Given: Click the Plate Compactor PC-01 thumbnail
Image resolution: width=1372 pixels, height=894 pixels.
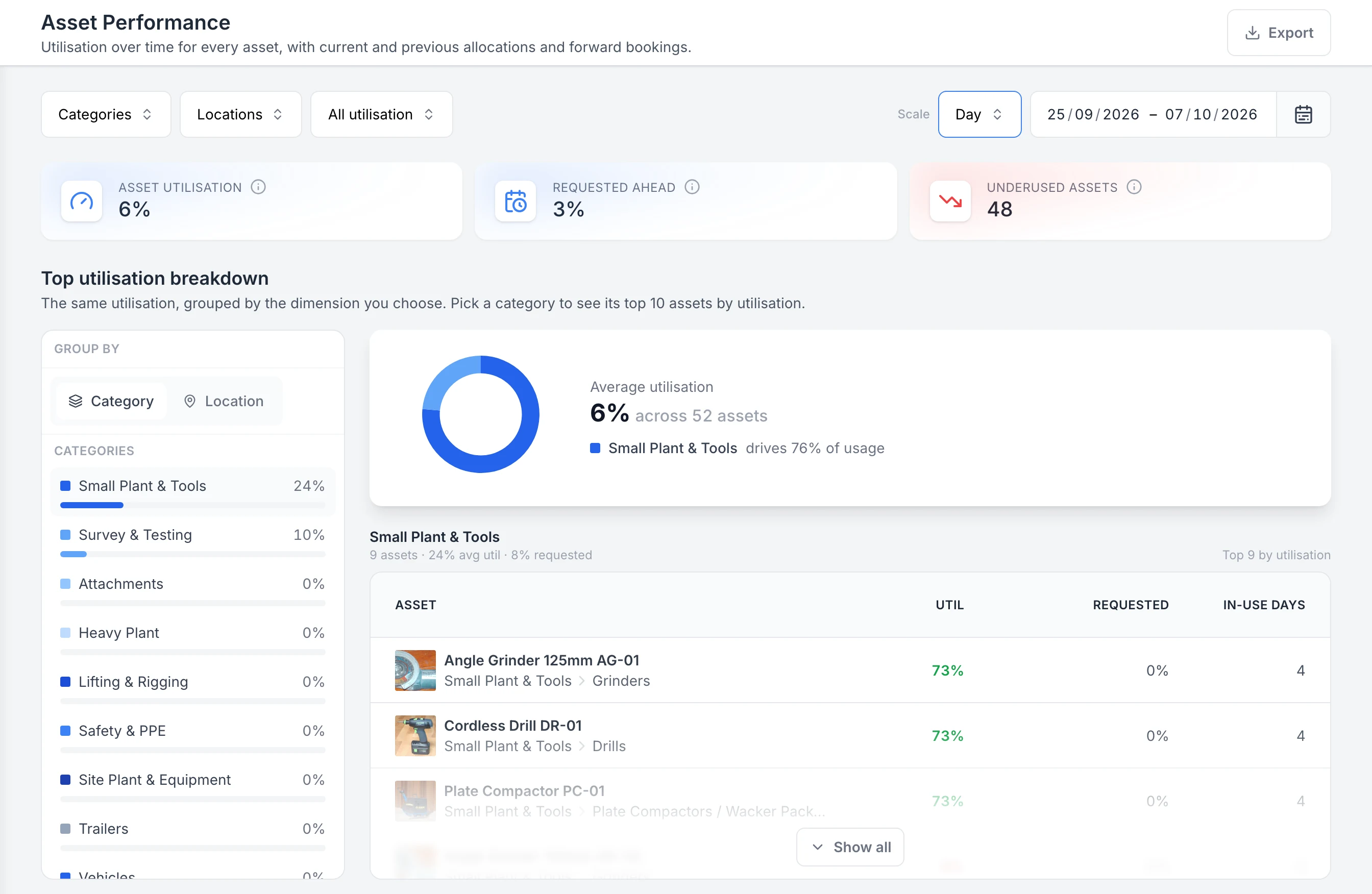Looking at the screenshot, I should [415, 800].
